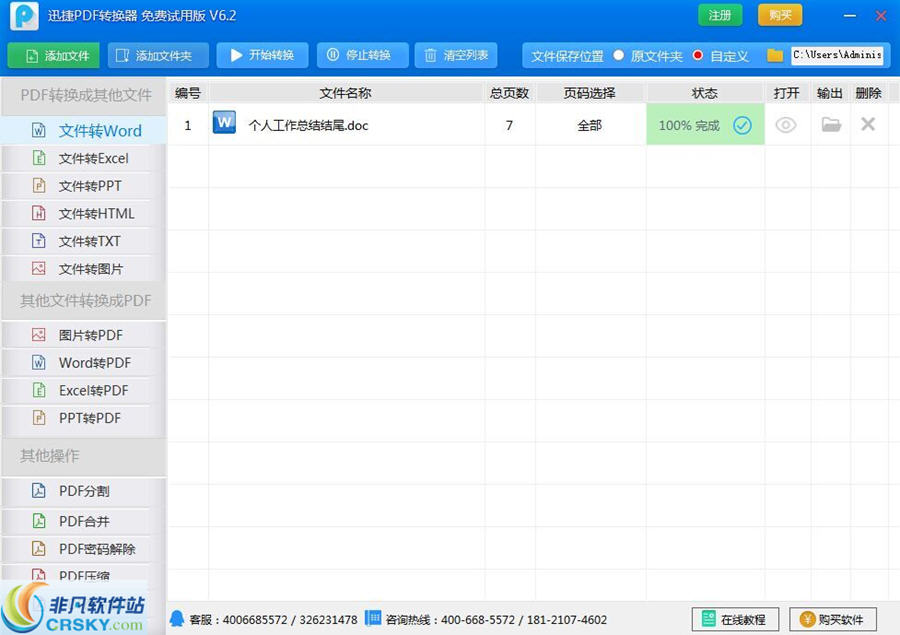Clear the list with 清空列表
The width and height of the screenshot is (900, 635).
pyautogui.click(x=456, y=56)
